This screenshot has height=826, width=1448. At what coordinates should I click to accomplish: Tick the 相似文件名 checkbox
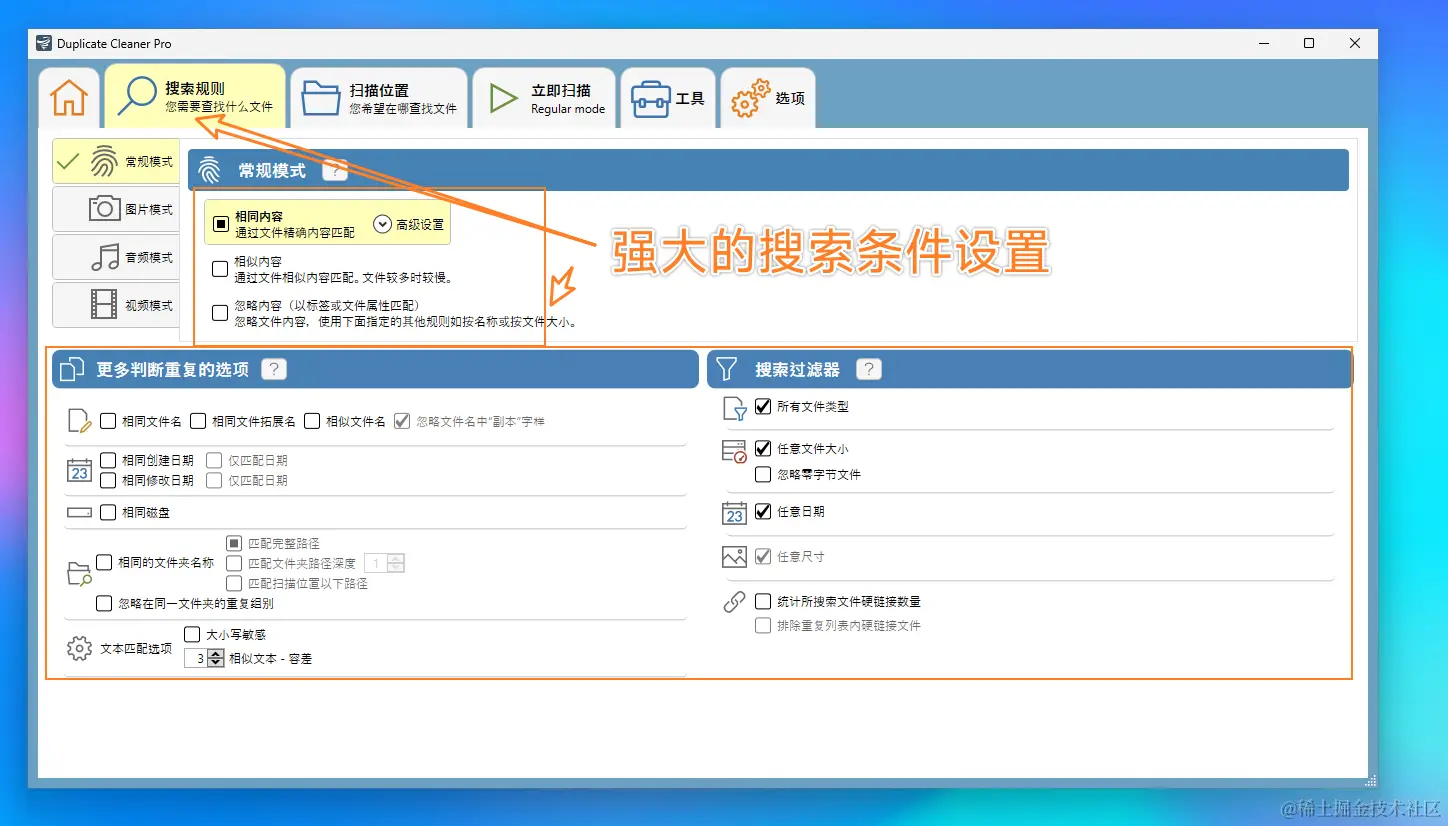312,421
